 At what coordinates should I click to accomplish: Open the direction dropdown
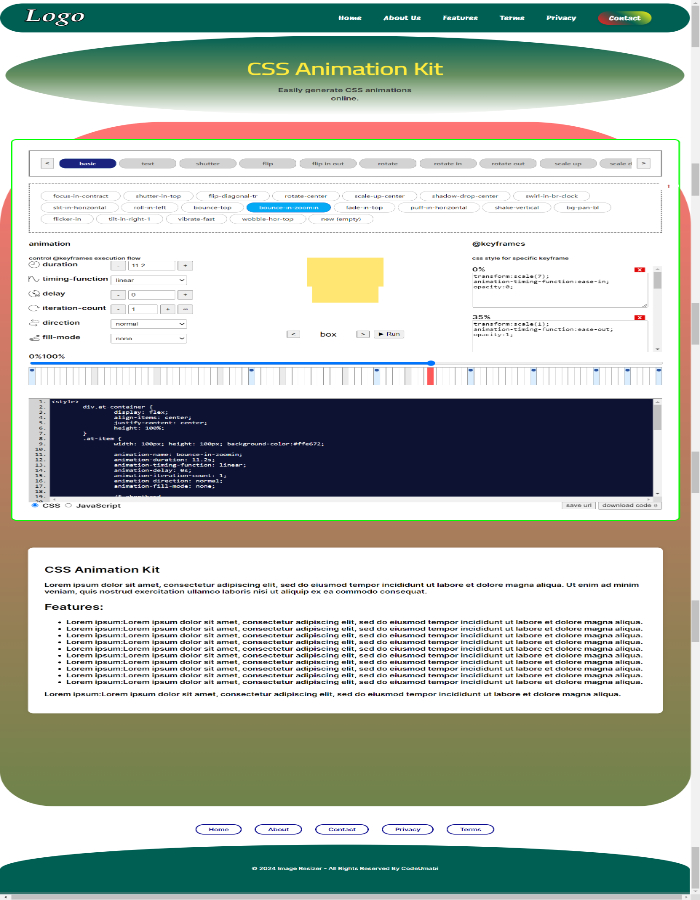click(148, 324)
